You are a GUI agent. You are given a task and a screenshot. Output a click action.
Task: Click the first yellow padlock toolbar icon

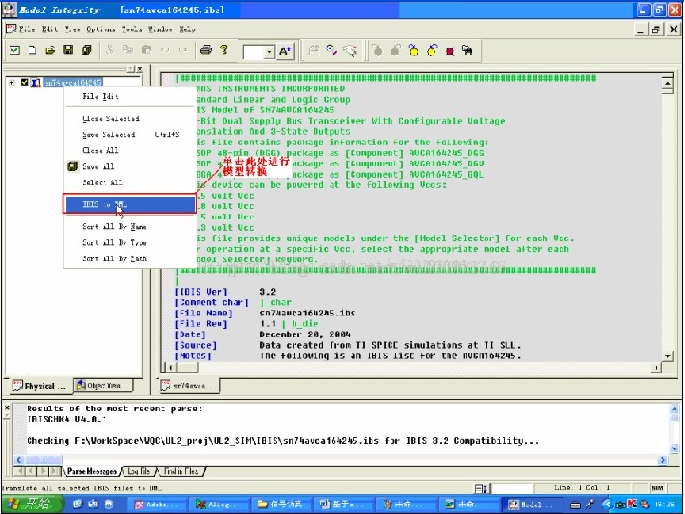[x=413, y=50]
